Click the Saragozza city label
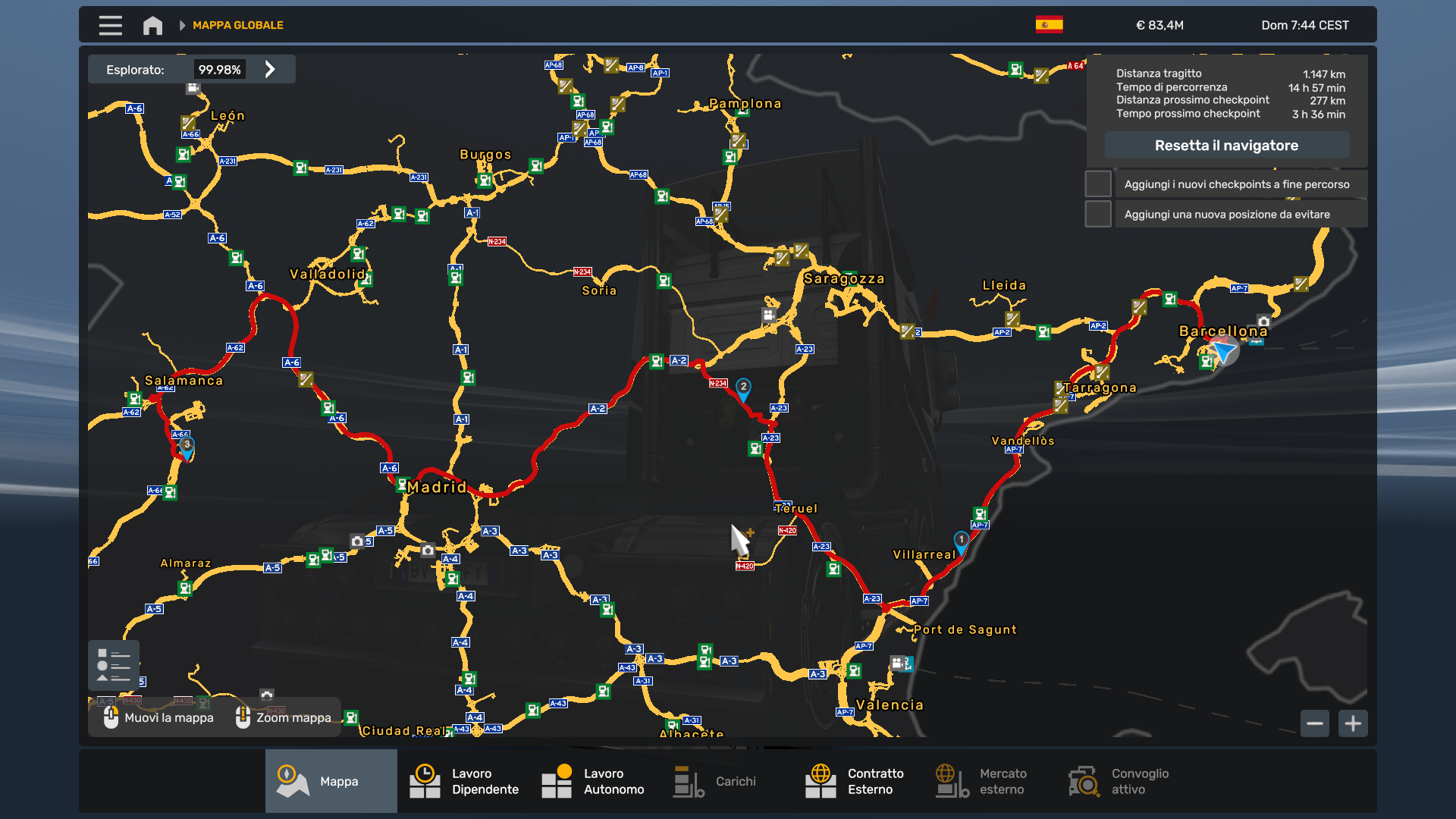The width and height of the screenshot is (1456, 819). click(844, 278)
